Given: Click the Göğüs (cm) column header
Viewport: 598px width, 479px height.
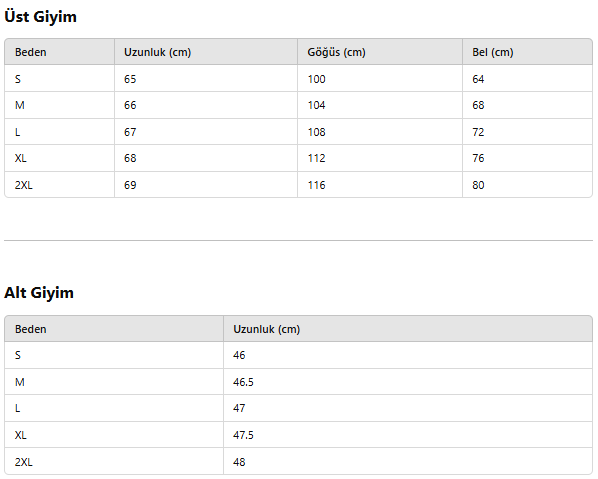Looking at the screenshot, I should pyautogui.click(x=336, y=52).
